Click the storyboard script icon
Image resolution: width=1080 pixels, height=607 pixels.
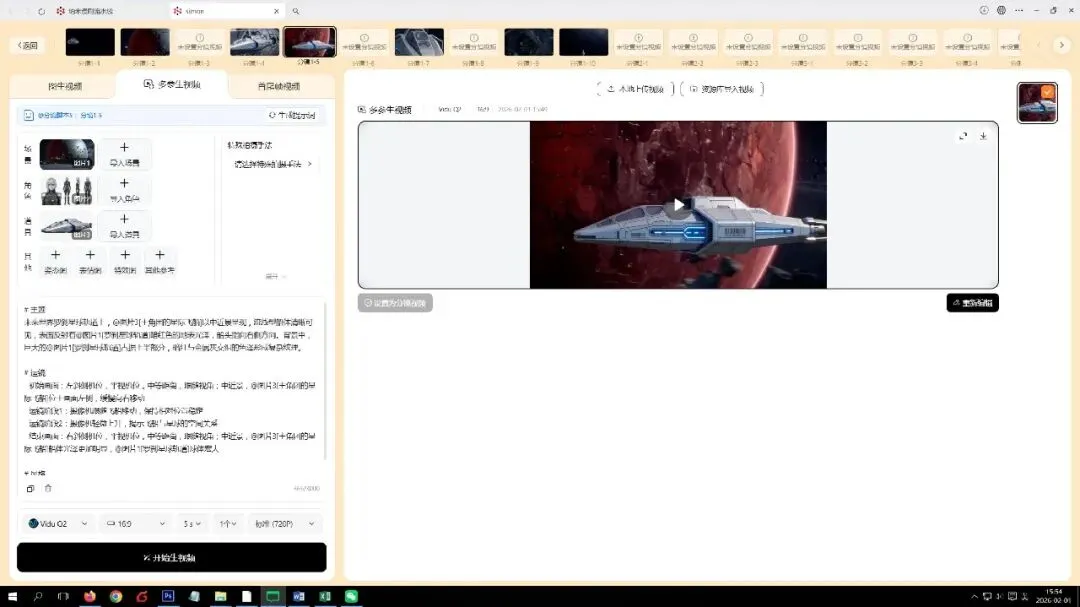[28, 115]
